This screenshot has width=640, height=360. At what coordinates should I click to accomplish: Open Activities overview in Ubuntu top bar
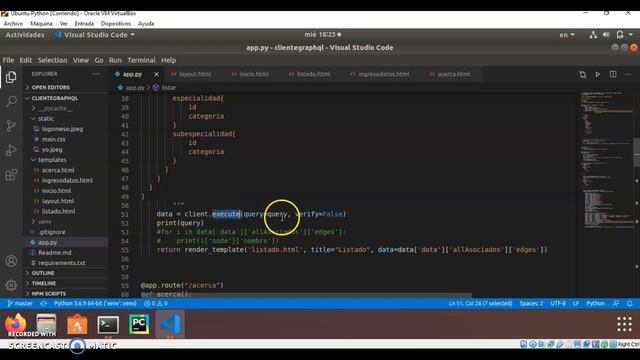click(x=25, y=35)
